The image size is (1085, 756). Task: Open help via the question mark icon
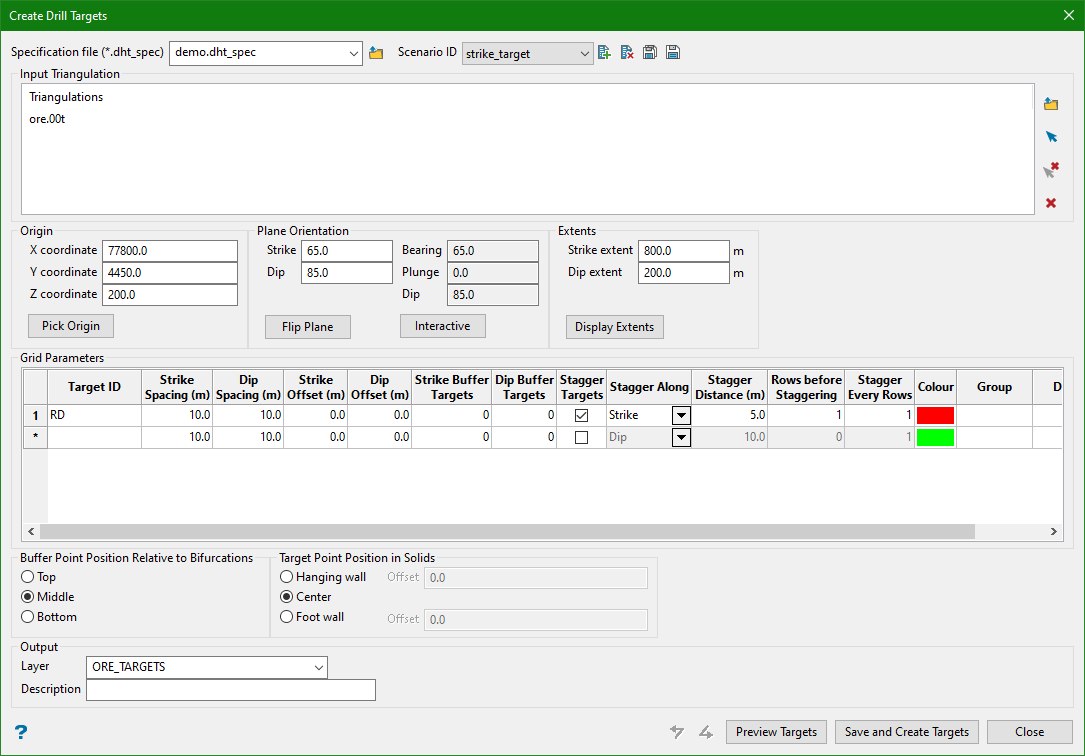tap(20, 732)
